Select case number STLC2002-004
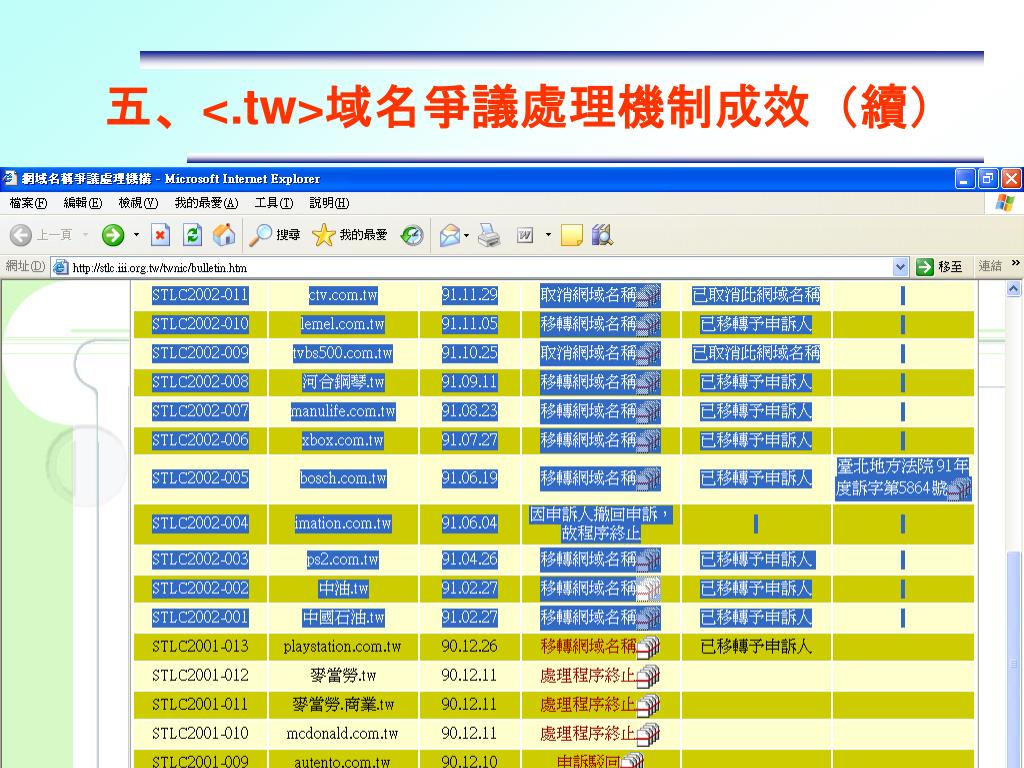Image resolution: width=1024 pixels, height=768 pixels. click(200, 523)
